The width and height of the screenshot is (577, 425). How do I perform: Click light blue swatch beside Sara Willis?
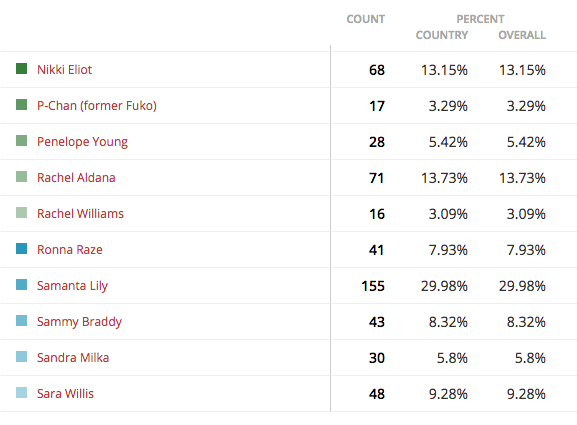21,393
